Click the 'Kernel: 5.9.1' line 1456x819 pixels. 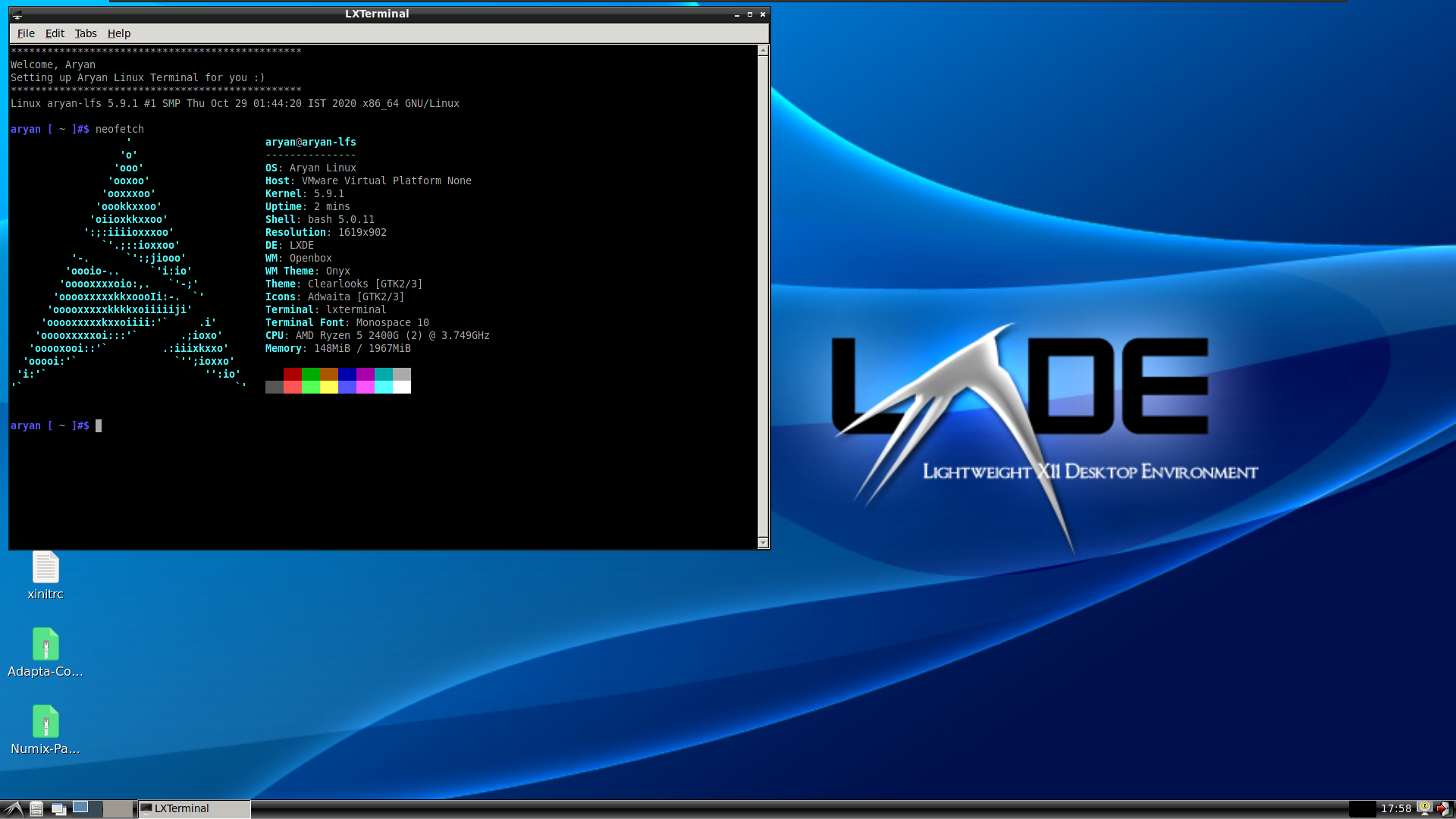[x=305, y=193]
